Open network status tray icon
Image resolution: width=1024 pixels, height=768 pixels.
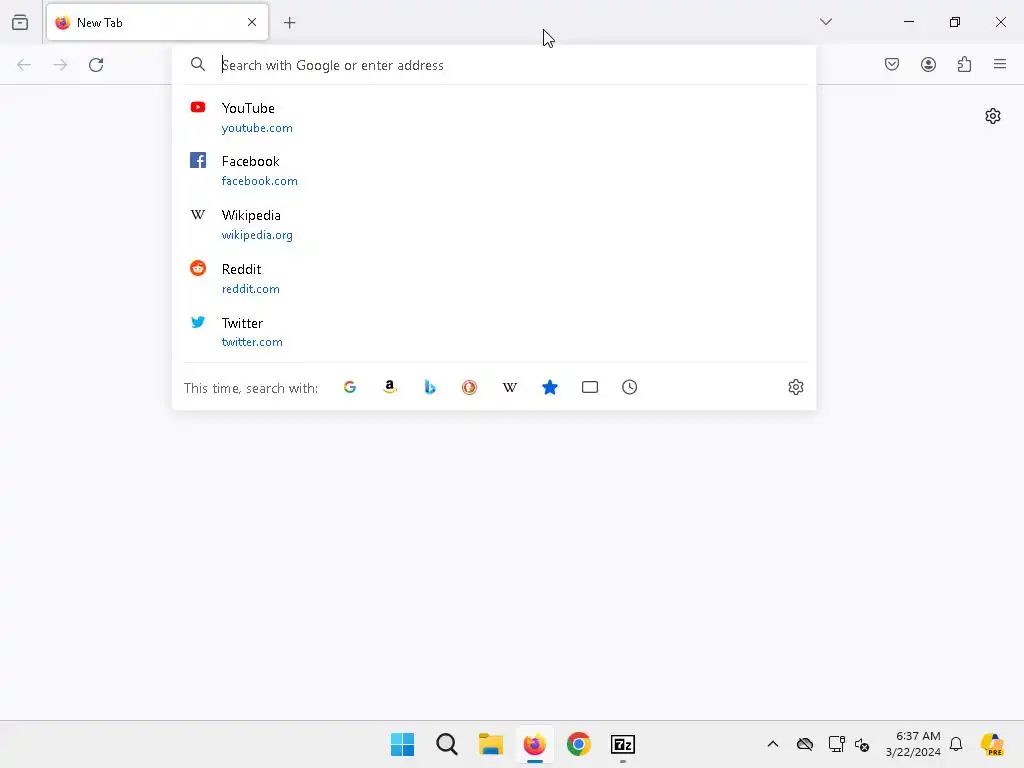point(837,744)
